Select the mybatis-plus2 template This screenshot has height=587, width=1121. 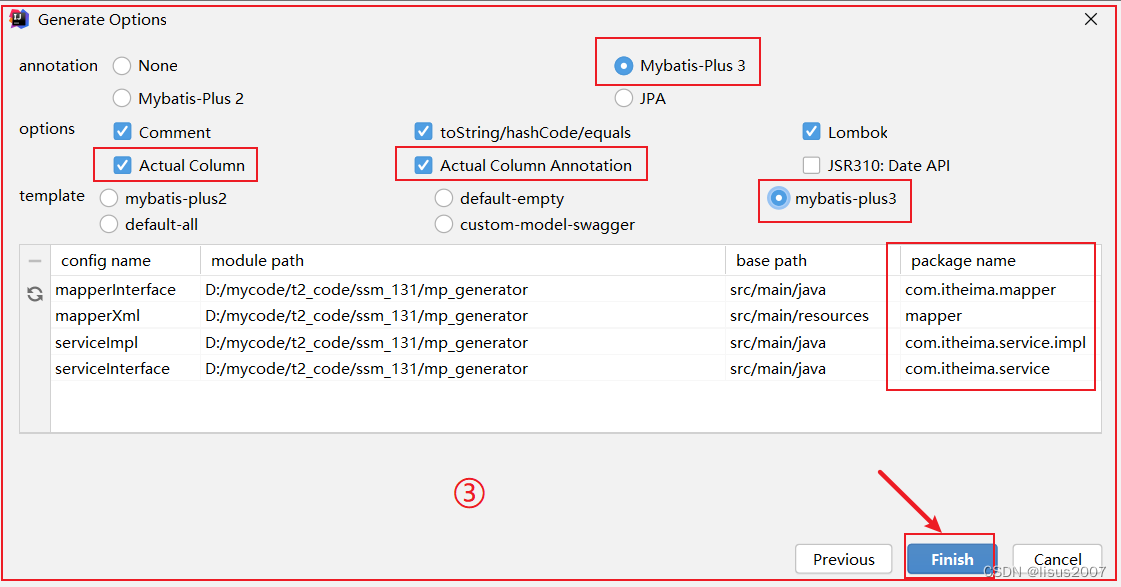pos(109,198)
